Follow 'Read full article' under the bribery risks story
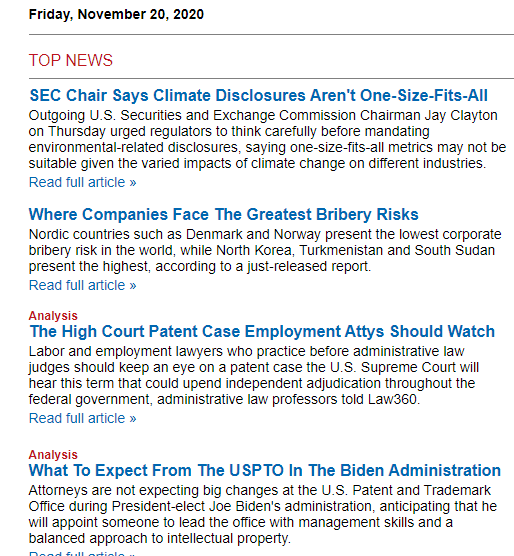Screen dimensions: 514x556 pos(82,285)
